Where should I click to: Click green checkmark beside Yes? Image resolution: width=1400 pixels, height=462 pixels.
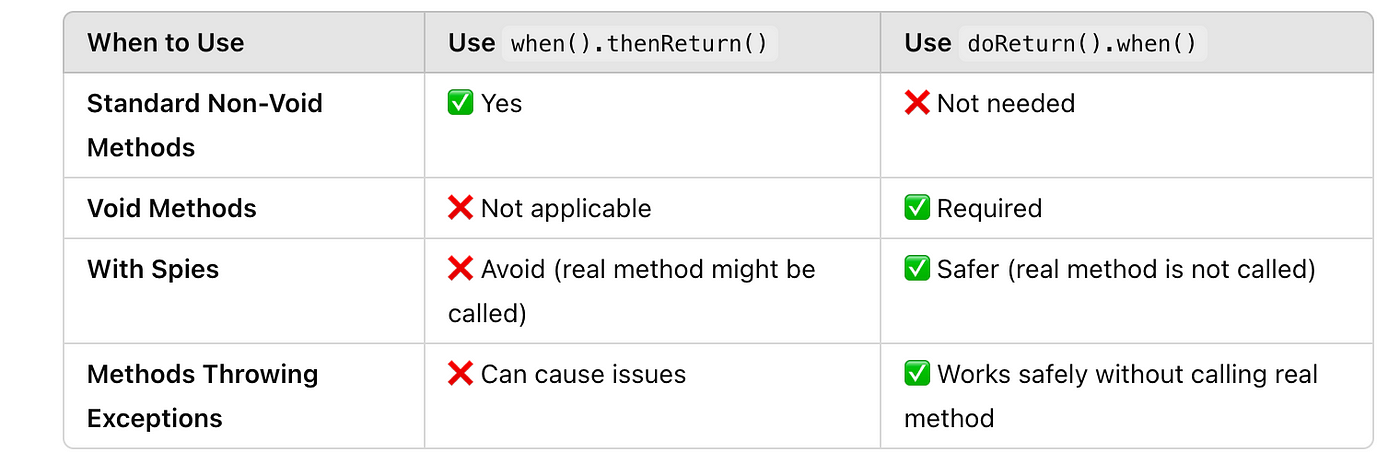461,103
